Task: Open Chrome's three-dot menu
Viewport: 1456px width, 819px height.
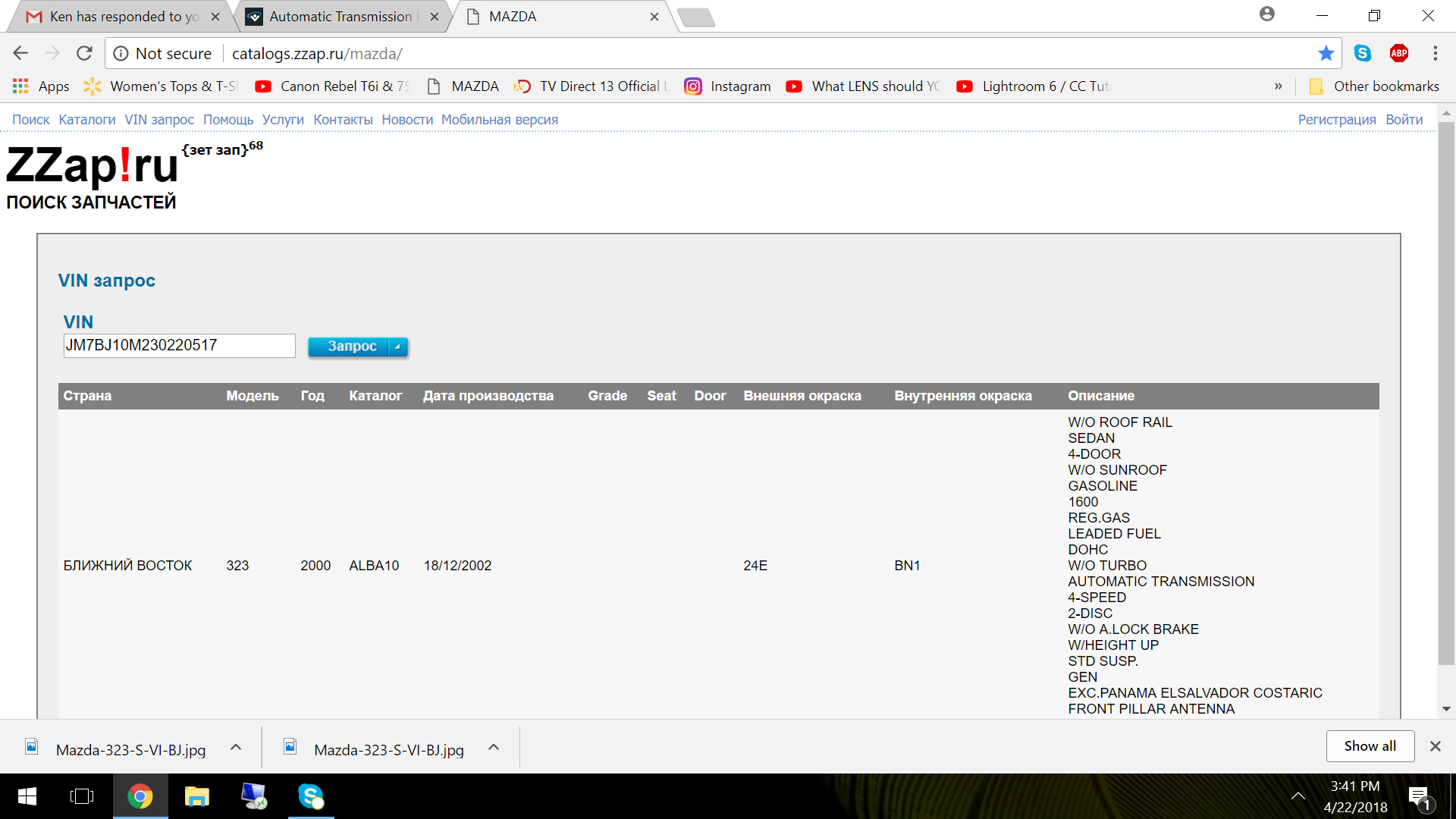Action: point(1435,53)
